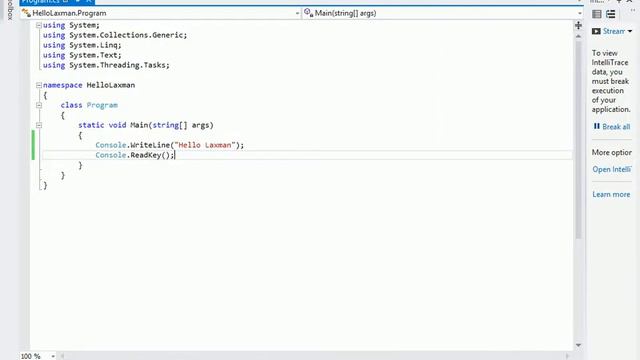Click on the "Hello Laxman" string literal
This screenshot has width=640, height=360.
[205, 145]
